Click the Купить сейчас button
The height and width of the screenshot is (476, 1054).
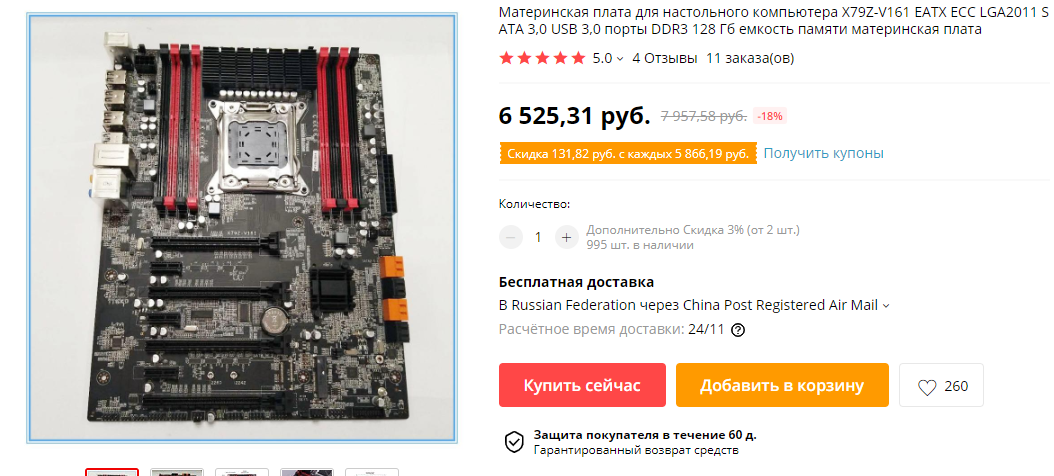point(582,385)
